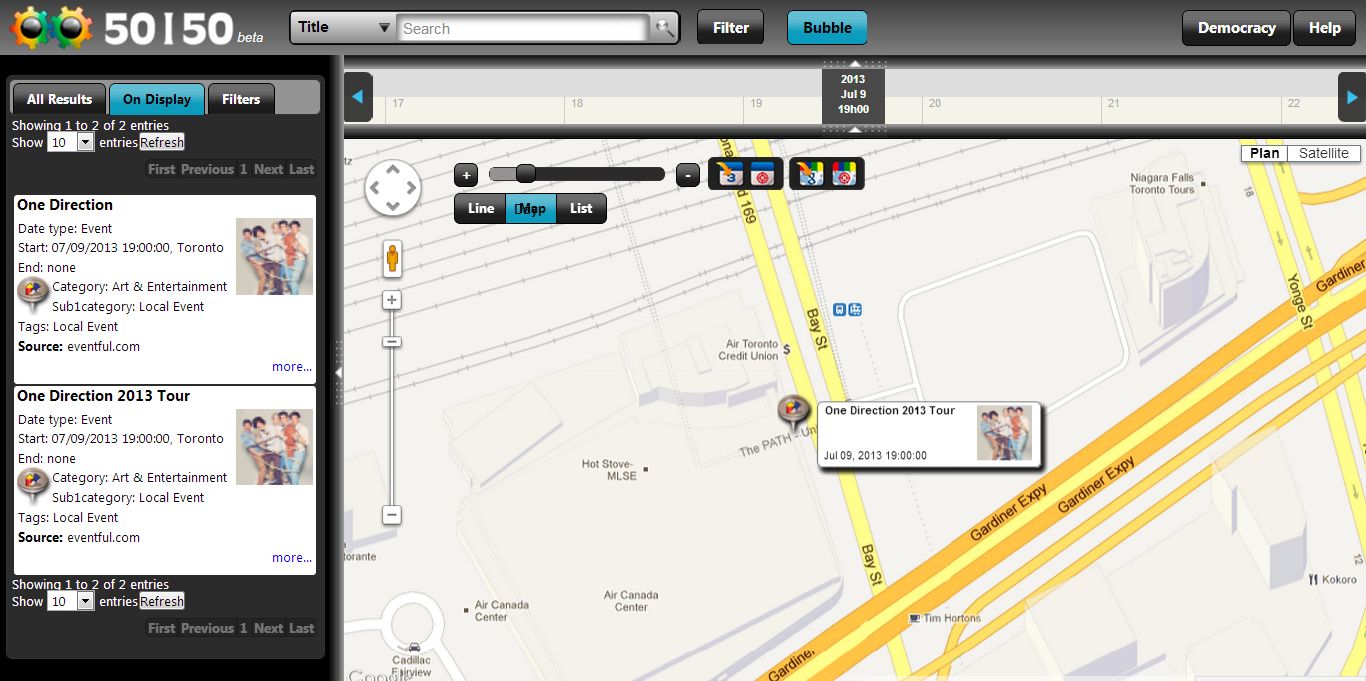Click map zoom-out minus at slider bottom

tap(392, 515)
